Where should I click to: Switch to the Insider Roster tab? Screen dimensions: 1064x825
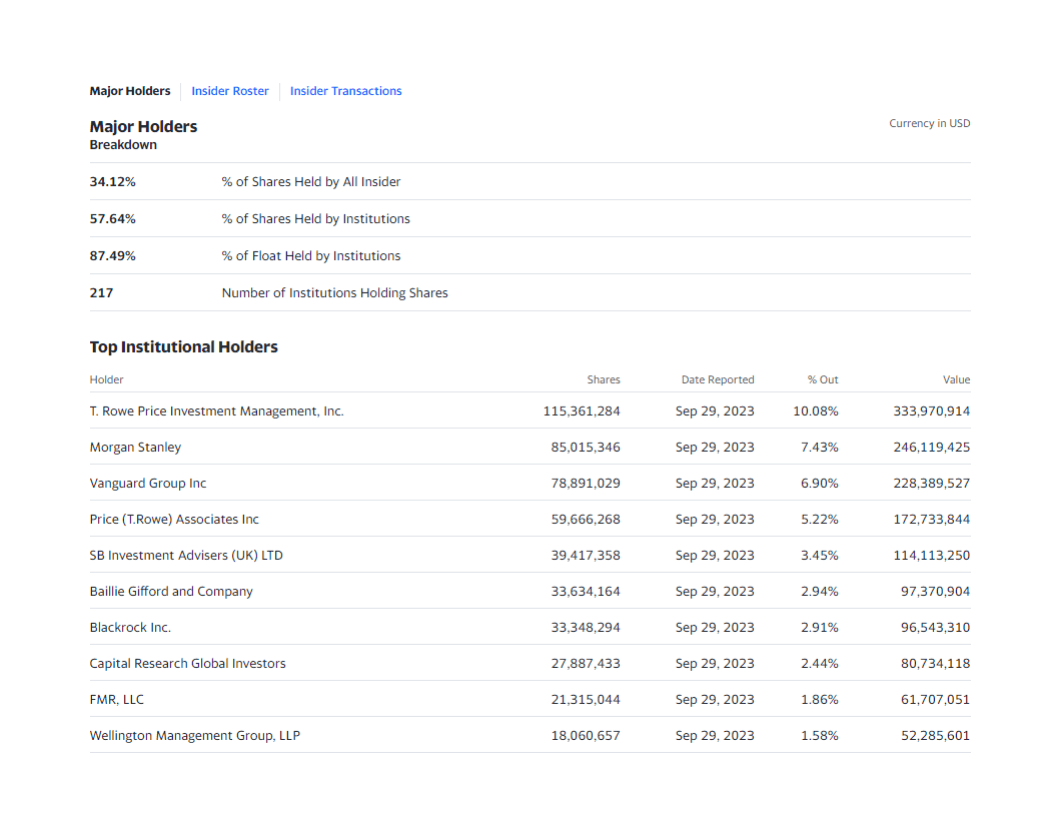pos(230,91)
